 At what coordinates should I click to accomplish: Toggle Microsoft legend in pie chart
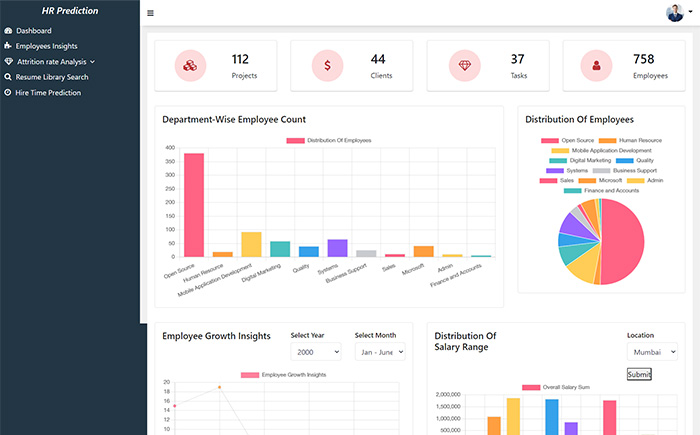tap(600, 180)
